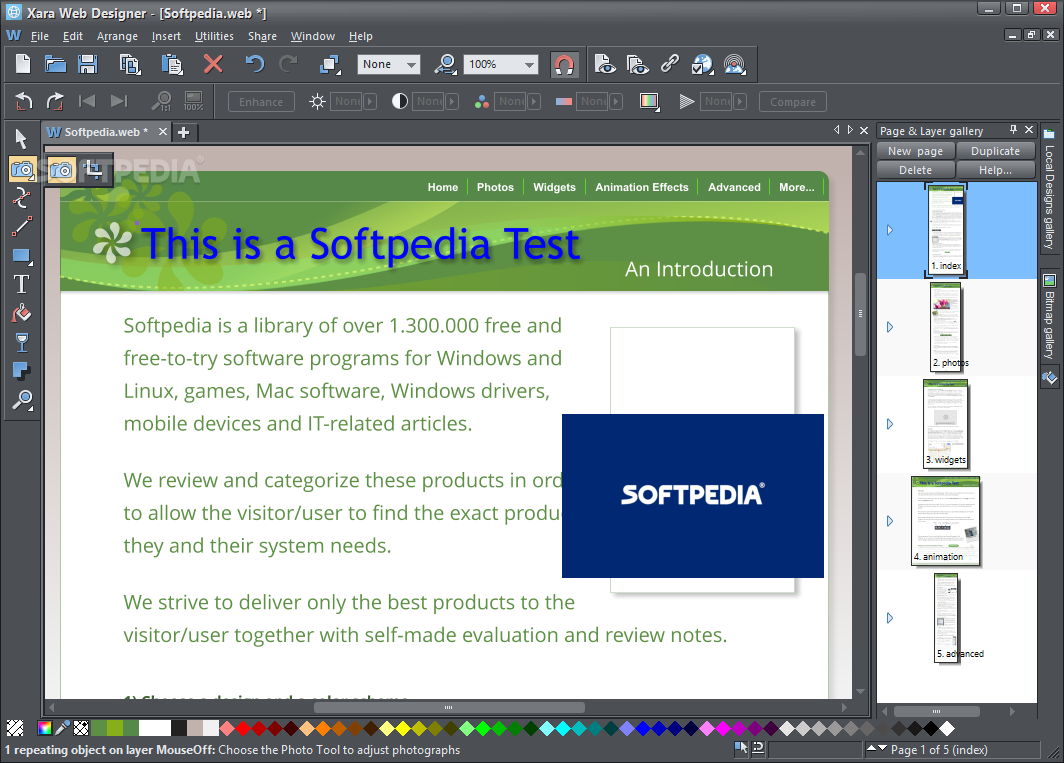Click the preview page icon

(604, 64)
